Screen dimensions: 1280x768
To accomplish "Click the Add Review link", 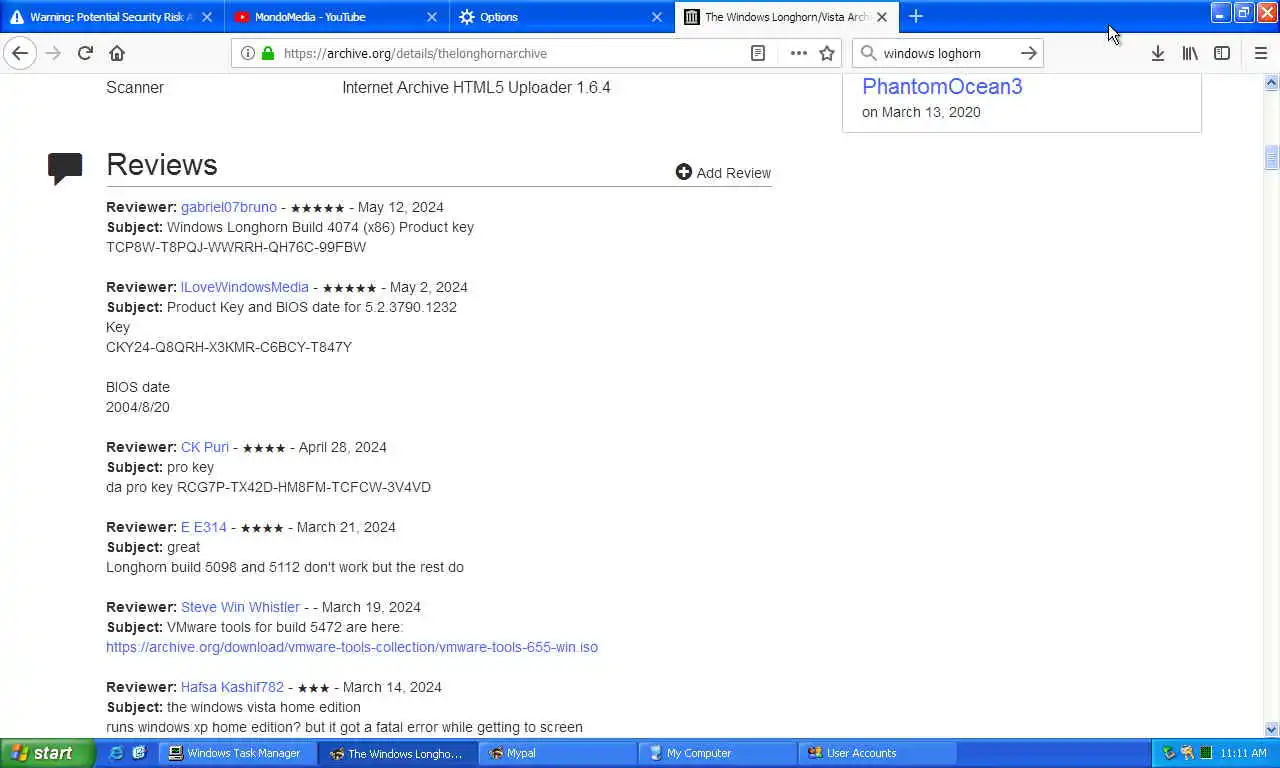I will coord(733,173).
